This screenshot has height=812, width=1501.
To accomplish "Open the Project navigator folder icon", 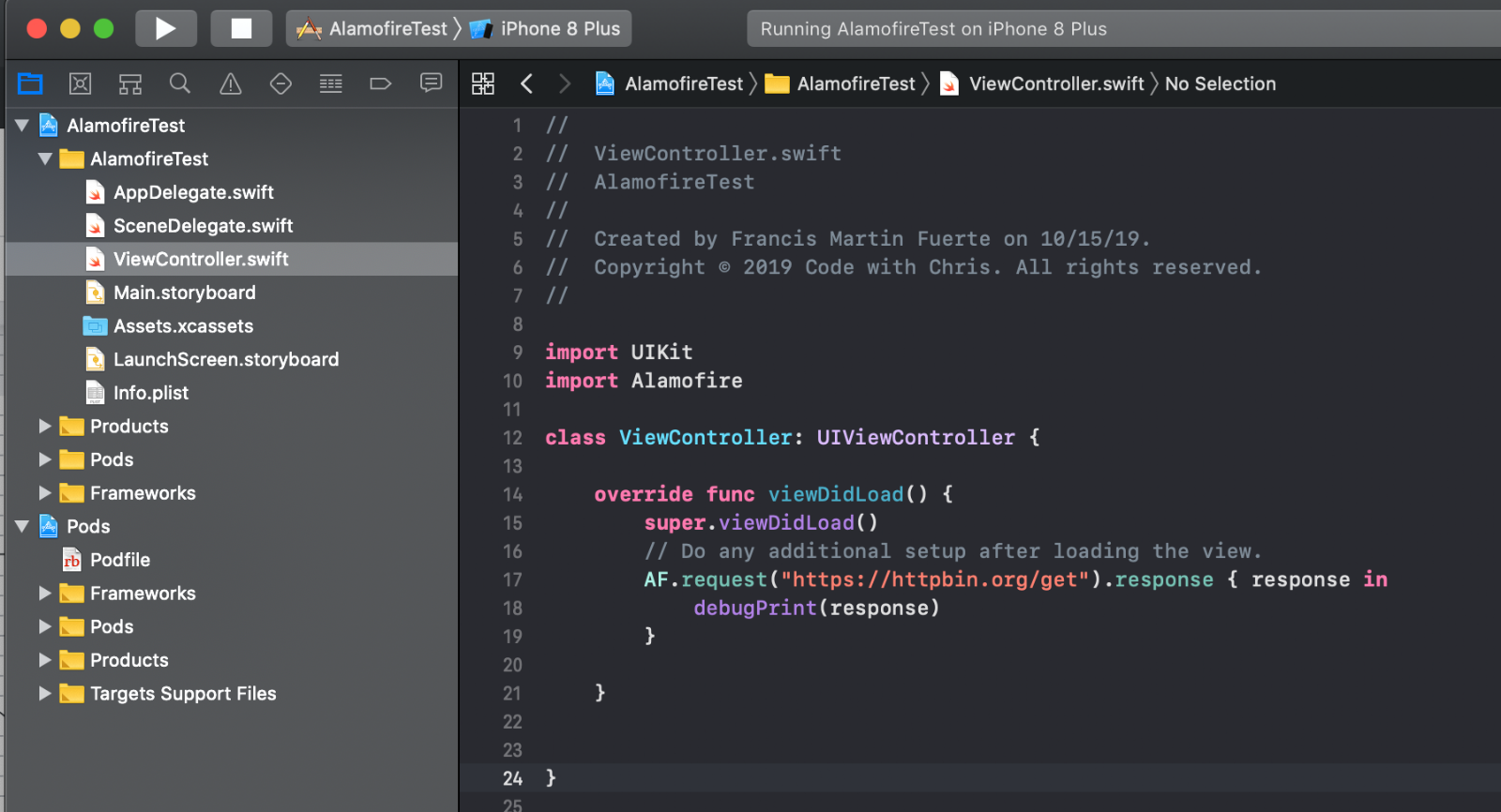I will pos(31,83).
